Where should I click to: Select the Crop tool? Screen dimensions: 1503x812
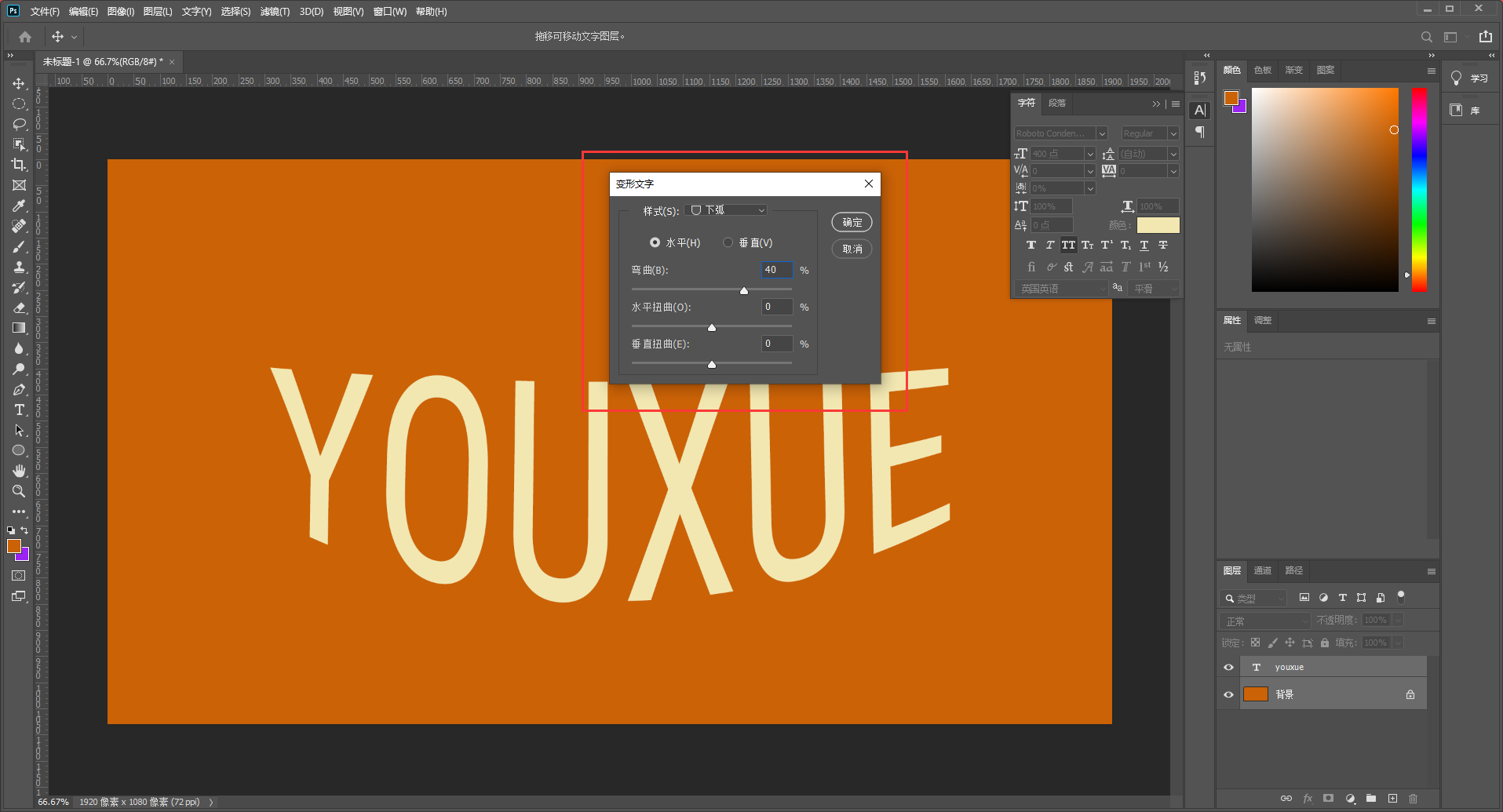point(19,165)
